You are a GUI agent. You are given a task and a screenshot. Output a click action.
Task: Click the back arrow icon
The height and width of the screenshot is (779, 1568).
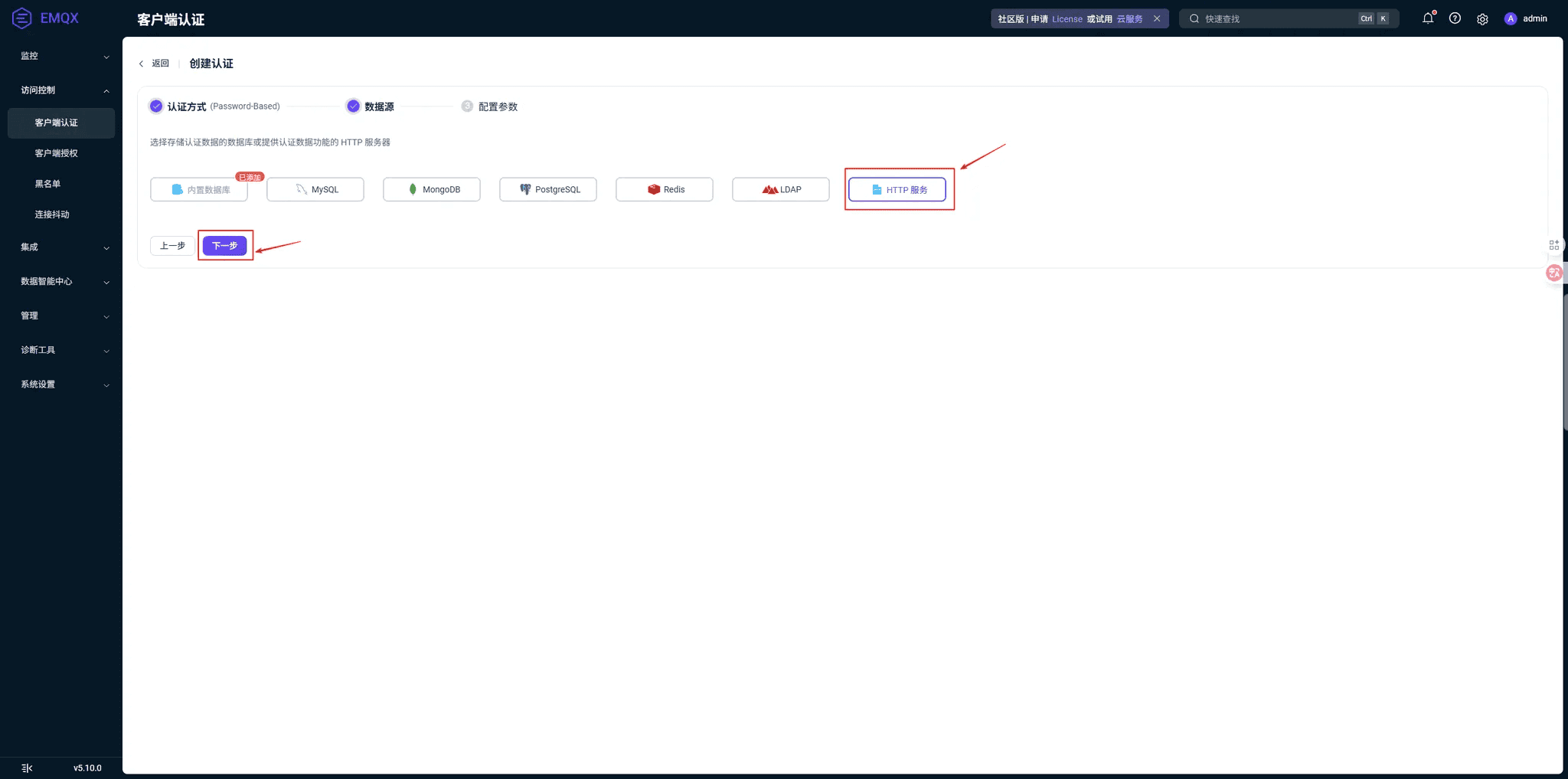(x=141, y=64)
